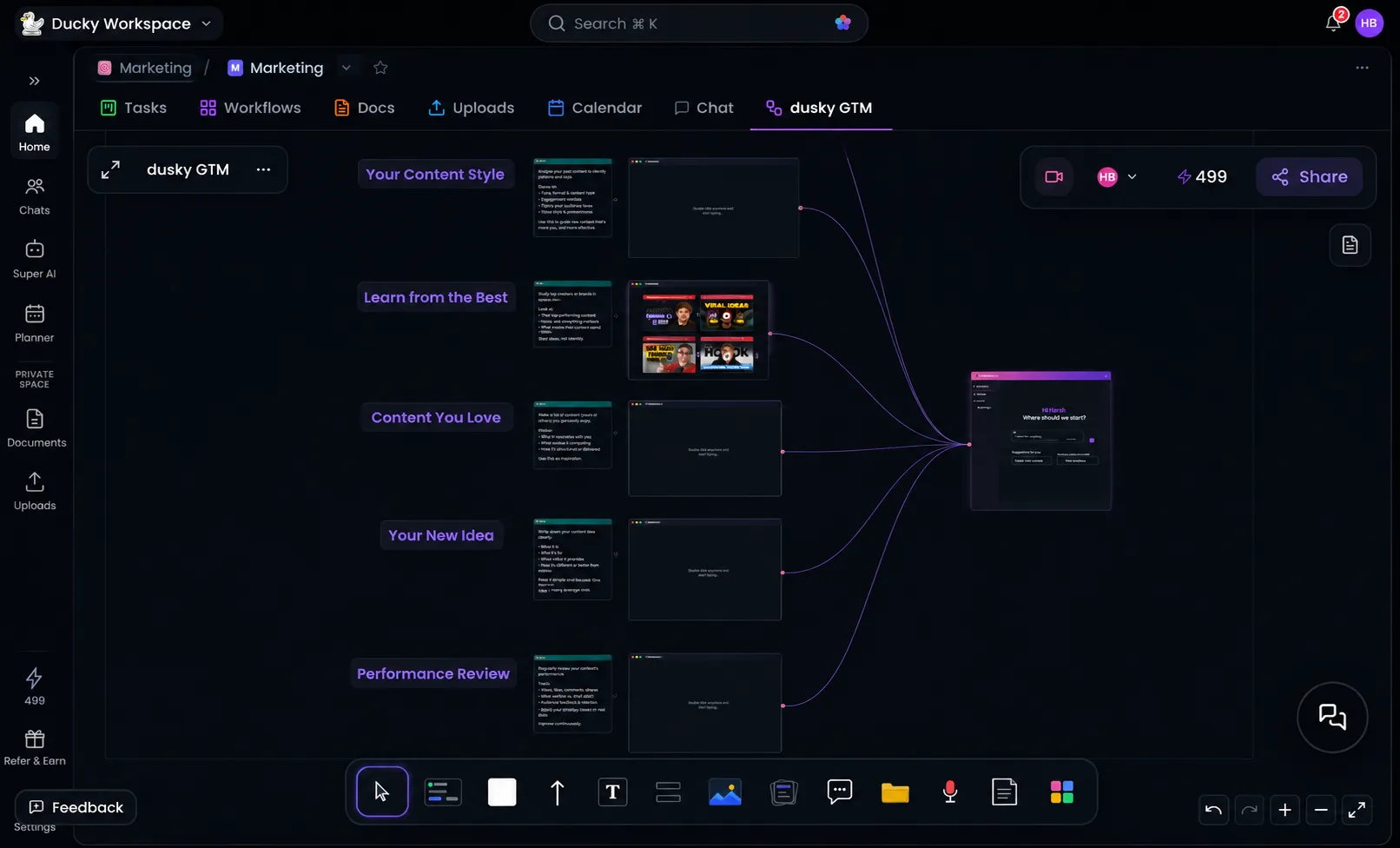This screenshot has height=848, width=1400.
Task: Expand the HB collaborator dropdown
Action: 1132,176
